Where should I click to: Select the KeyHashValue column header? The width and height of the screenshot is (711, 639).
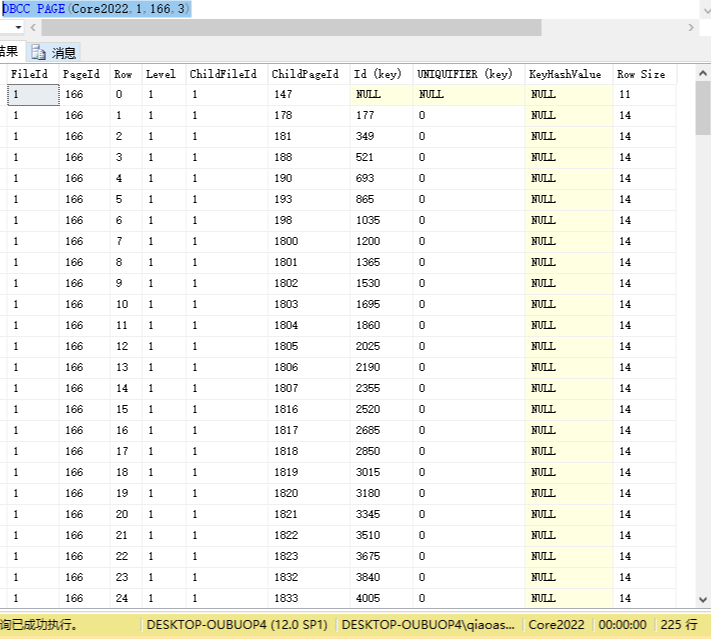pos(569,74)
